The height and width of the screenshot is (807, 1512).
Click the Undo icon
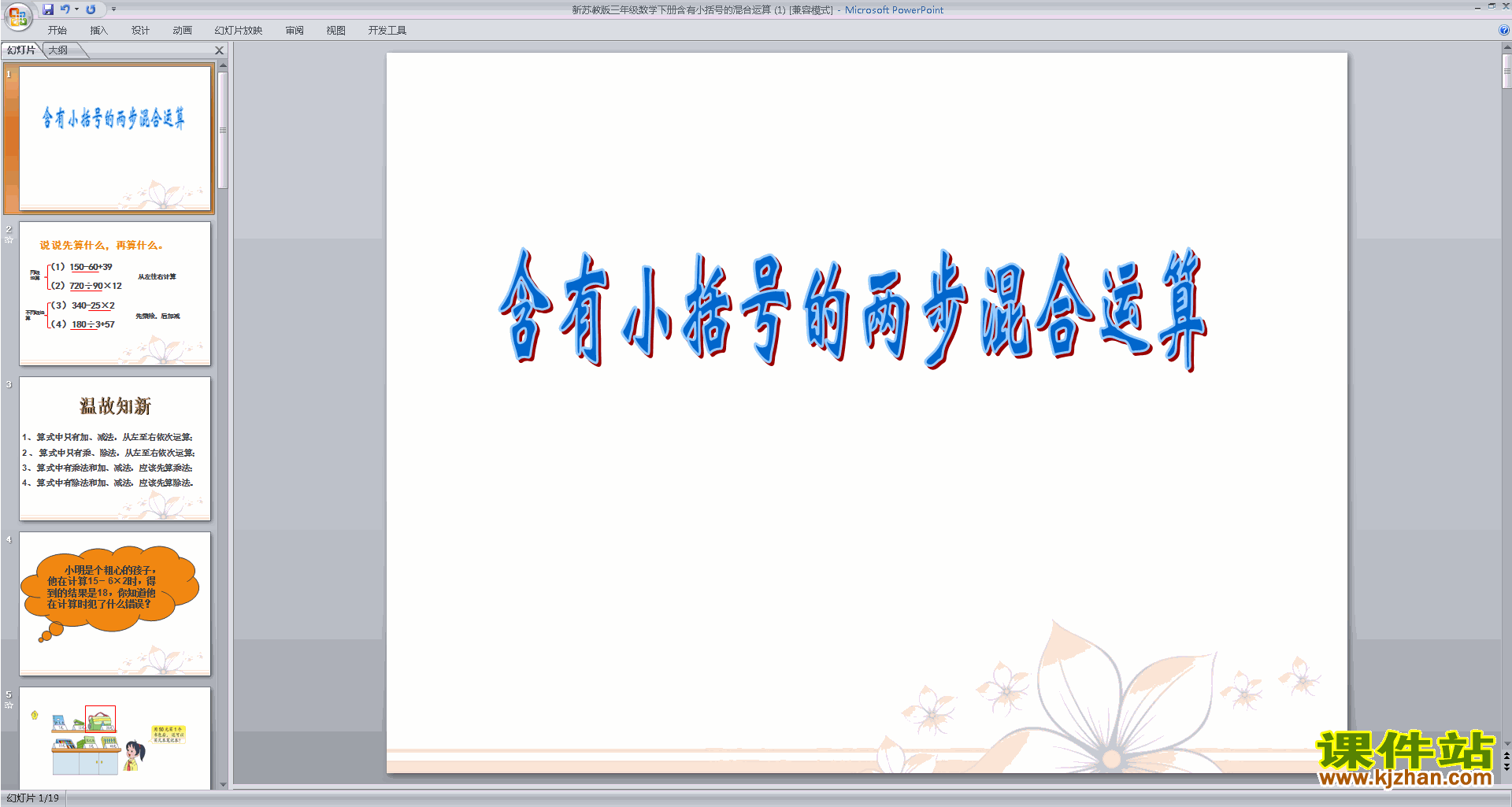65,9
